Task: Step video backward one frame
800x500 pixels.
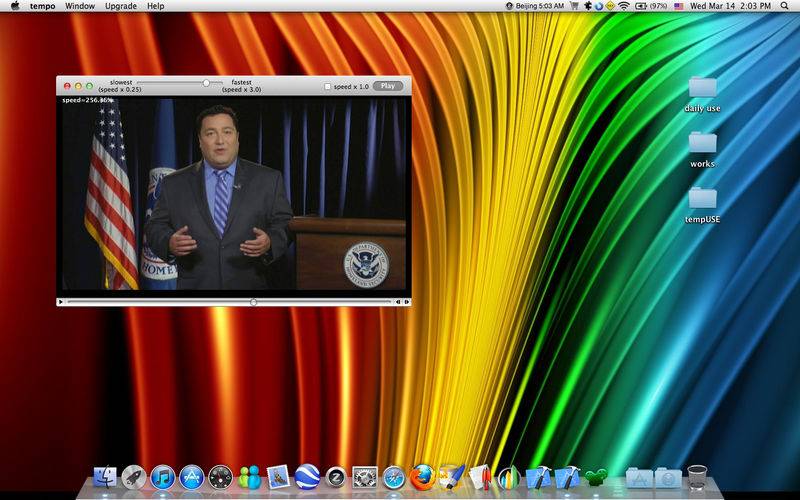Action: 398,302
